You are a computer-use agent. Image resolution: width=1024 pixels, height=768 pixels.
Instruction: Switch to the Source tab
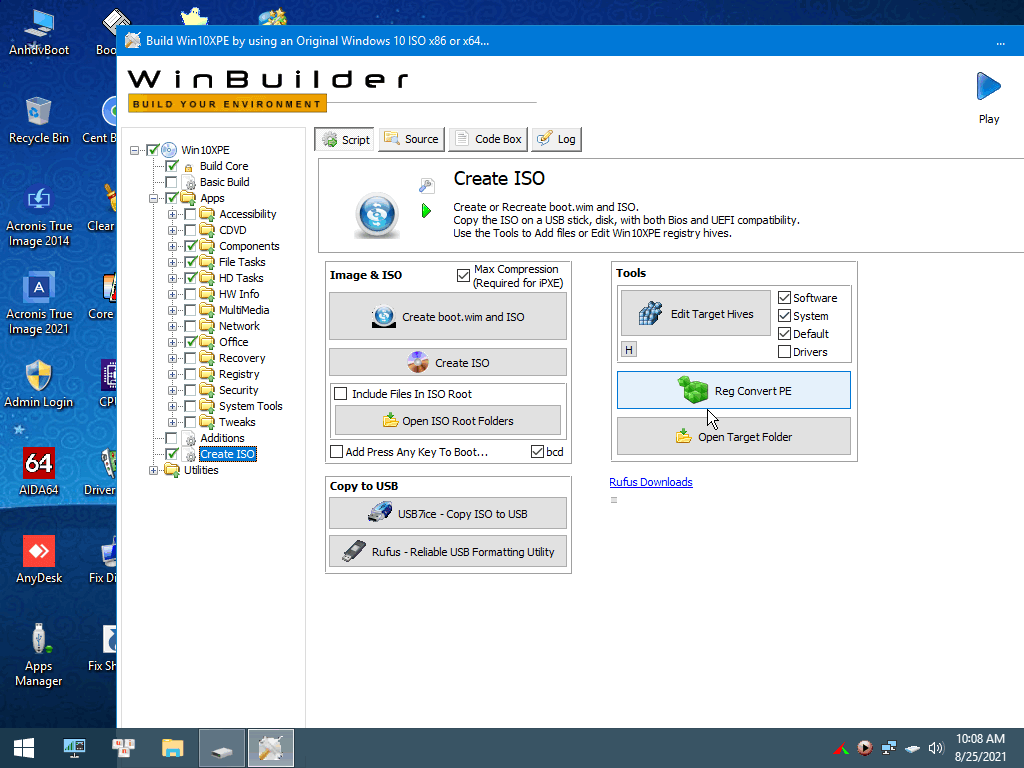click(411, 139)
